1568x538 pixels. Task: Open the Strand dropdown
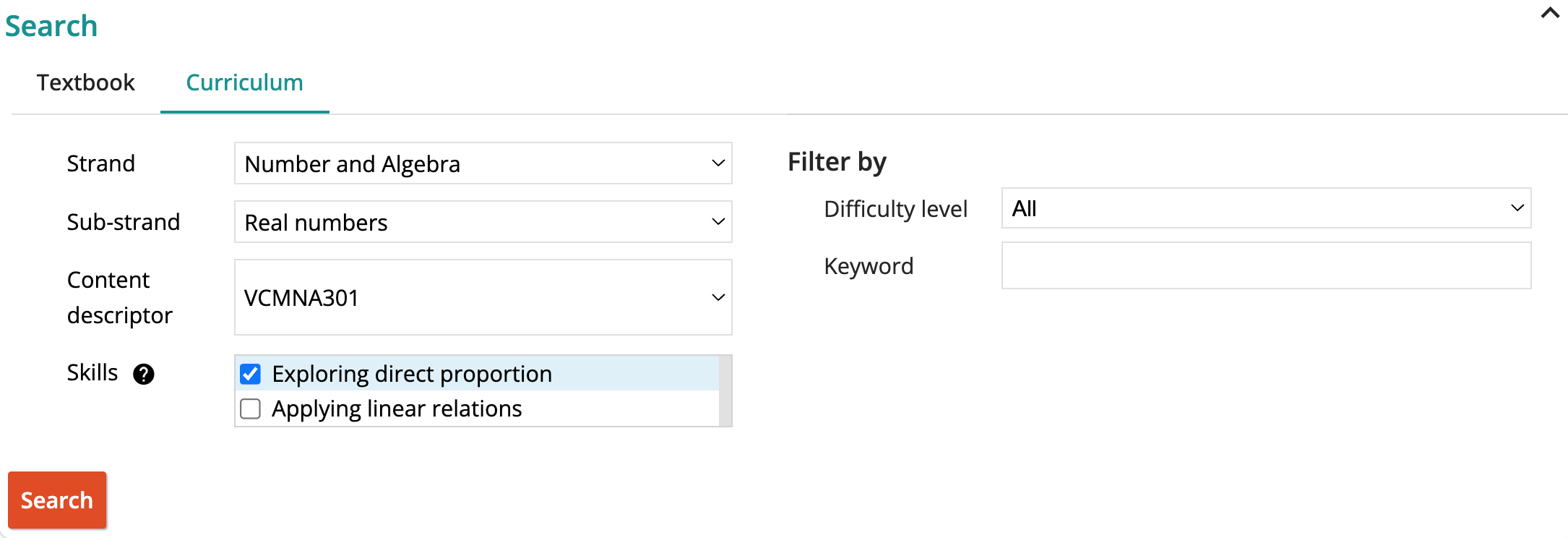coord(483,163)
